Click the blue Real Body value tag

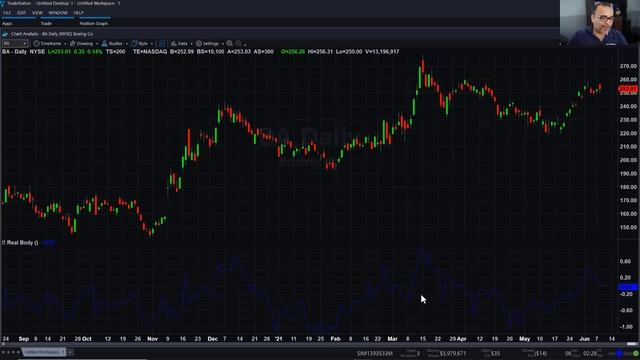pos(628,287)
